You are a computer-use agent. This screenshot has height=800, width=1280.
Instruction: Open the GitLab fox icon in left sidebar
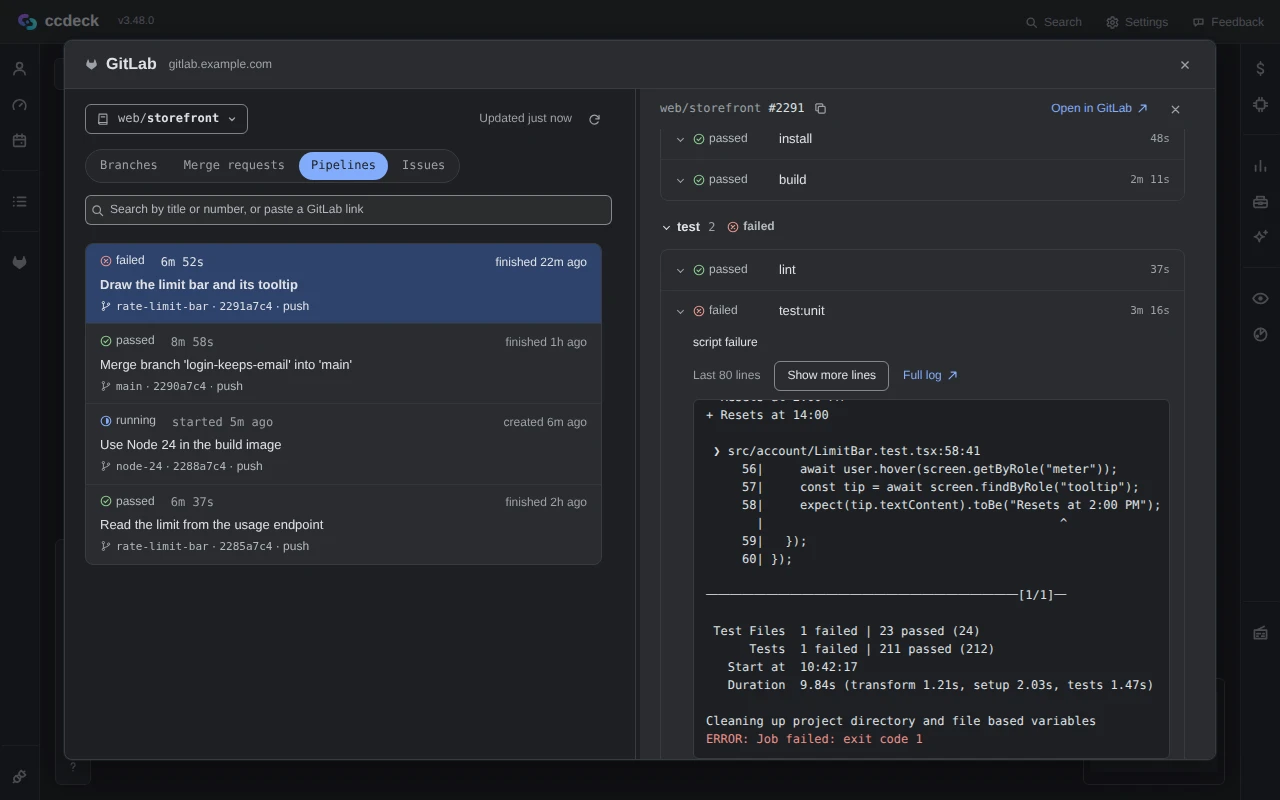click(19, 262)
